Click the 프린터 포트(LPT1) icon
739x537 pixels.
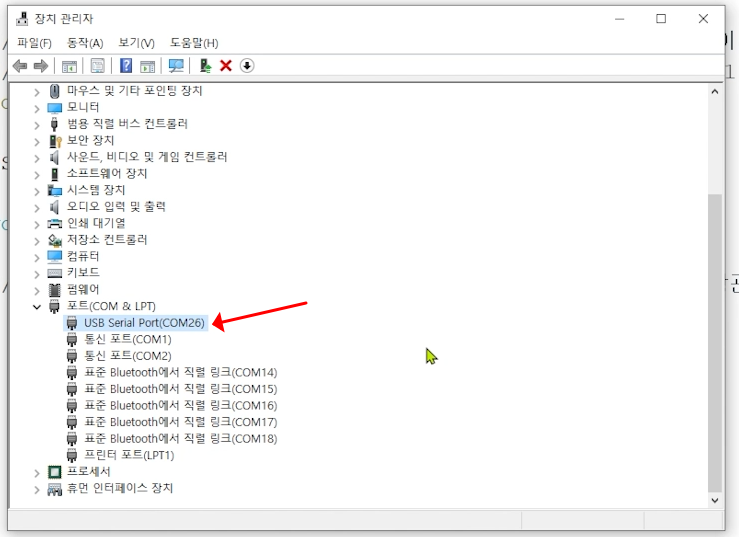[72, 455]
